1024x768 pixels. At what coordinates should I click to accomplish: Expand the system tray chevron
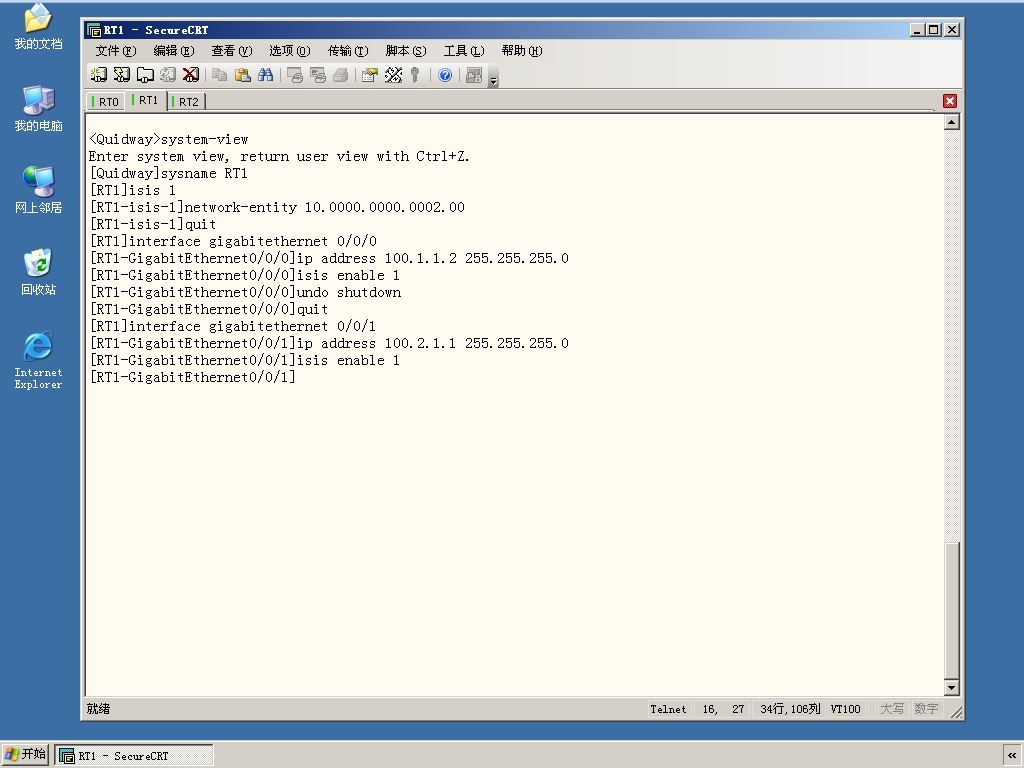click(x=1012, y=756)
